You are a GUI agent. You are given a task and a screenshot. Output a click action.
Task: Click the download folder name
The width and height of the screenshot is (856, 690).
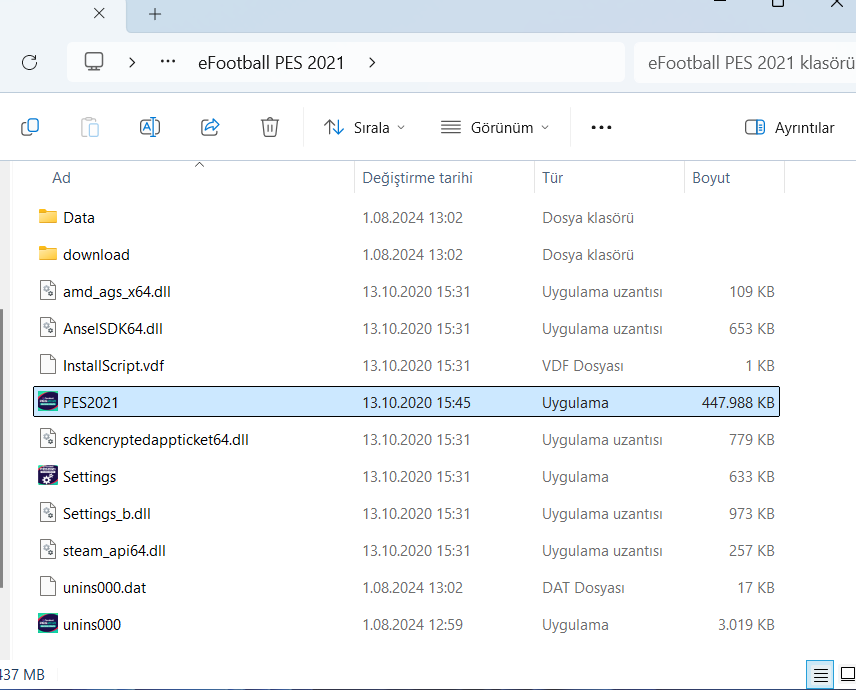point(96,255)
